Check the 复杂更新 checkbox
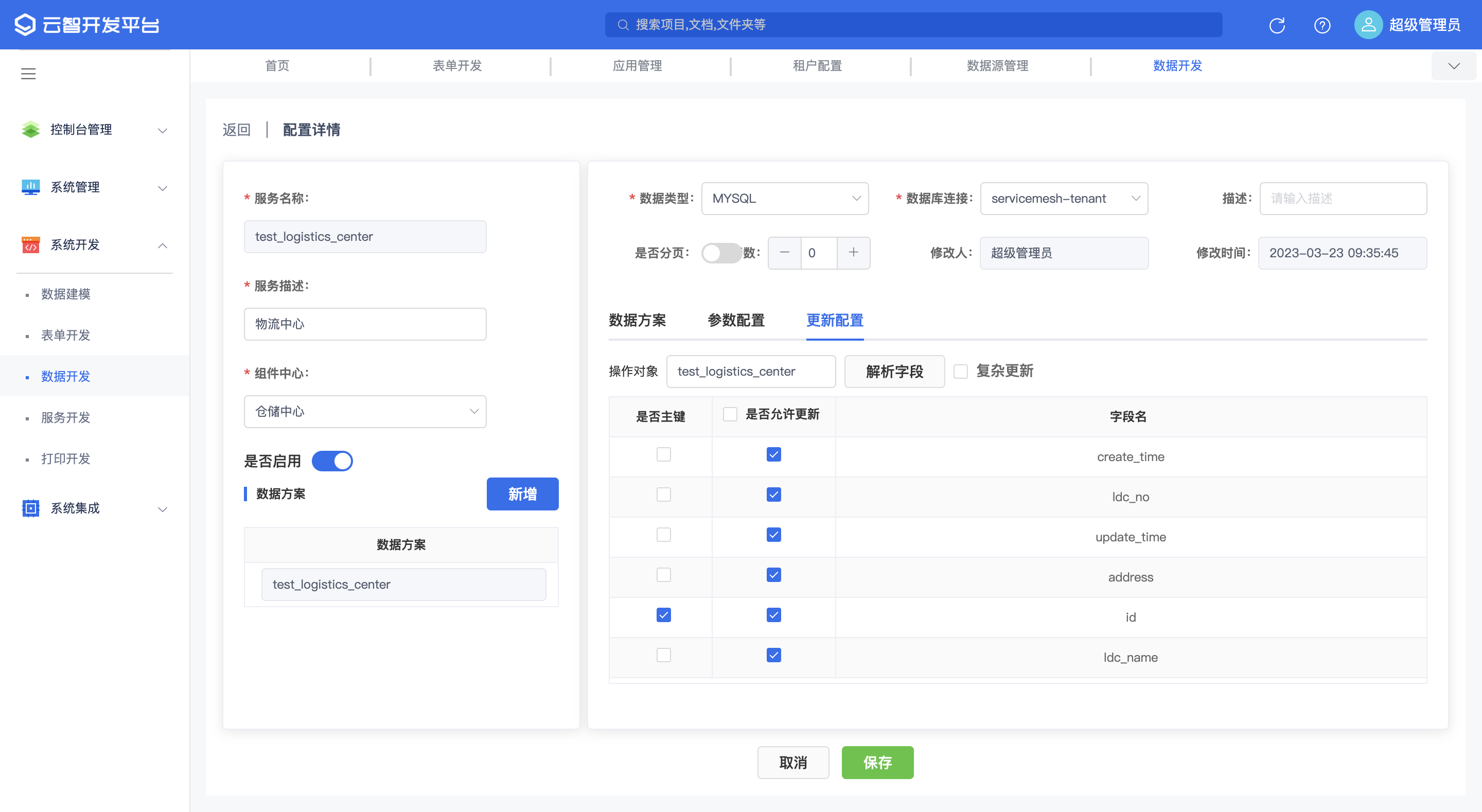1482x812 pixels. point(960,371)
